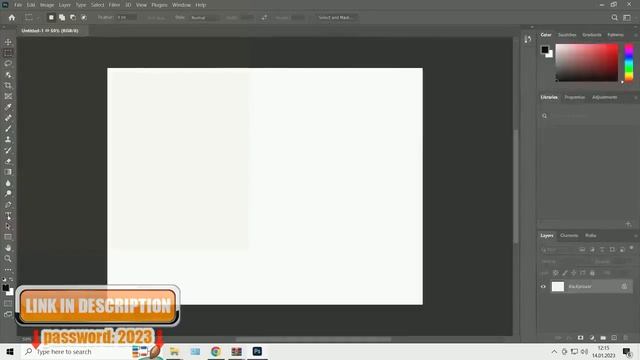
Task: Change the screen mode
Action: pos(8,314)
